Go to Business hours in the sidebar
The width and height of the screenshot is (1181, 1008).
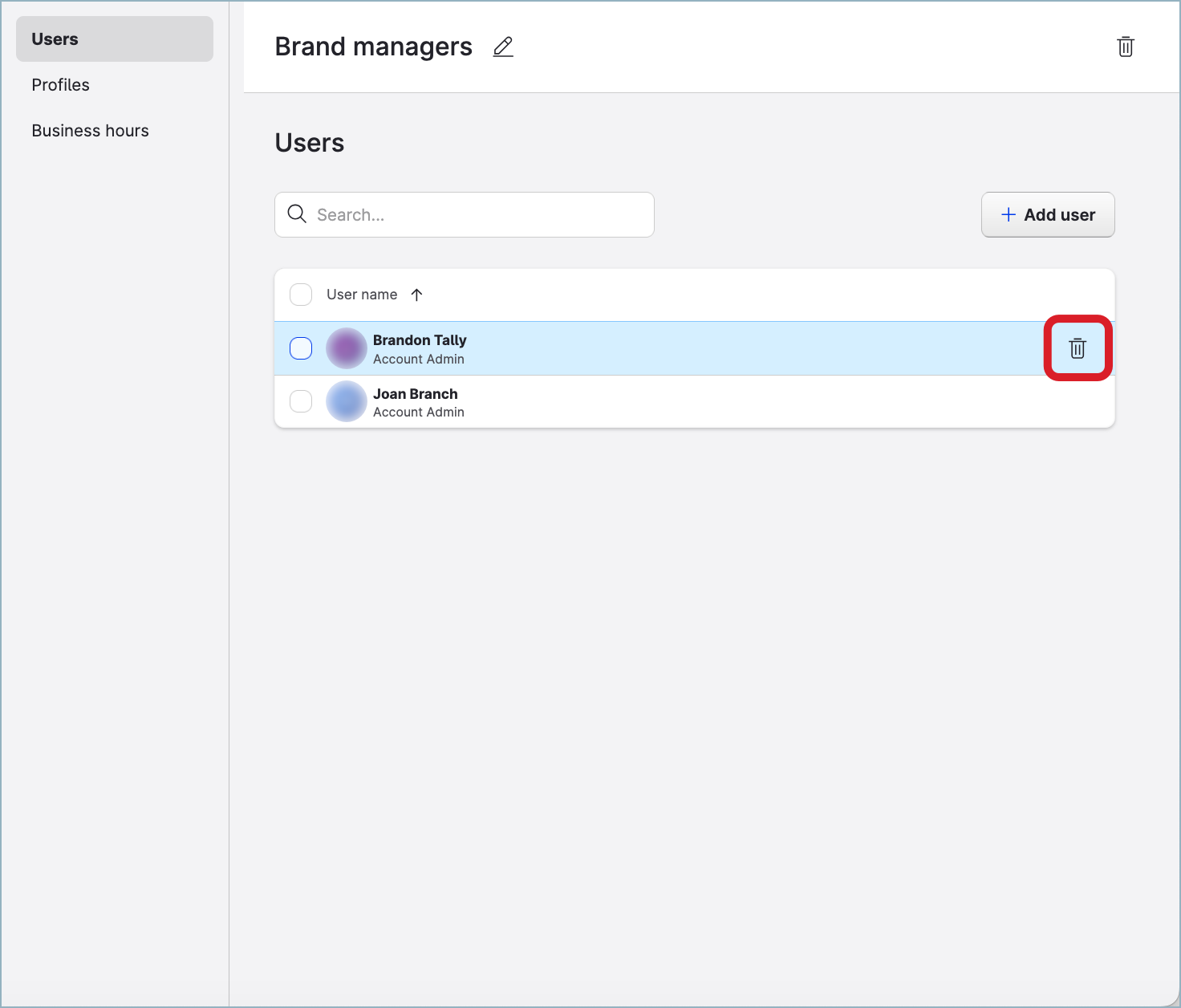91,131
